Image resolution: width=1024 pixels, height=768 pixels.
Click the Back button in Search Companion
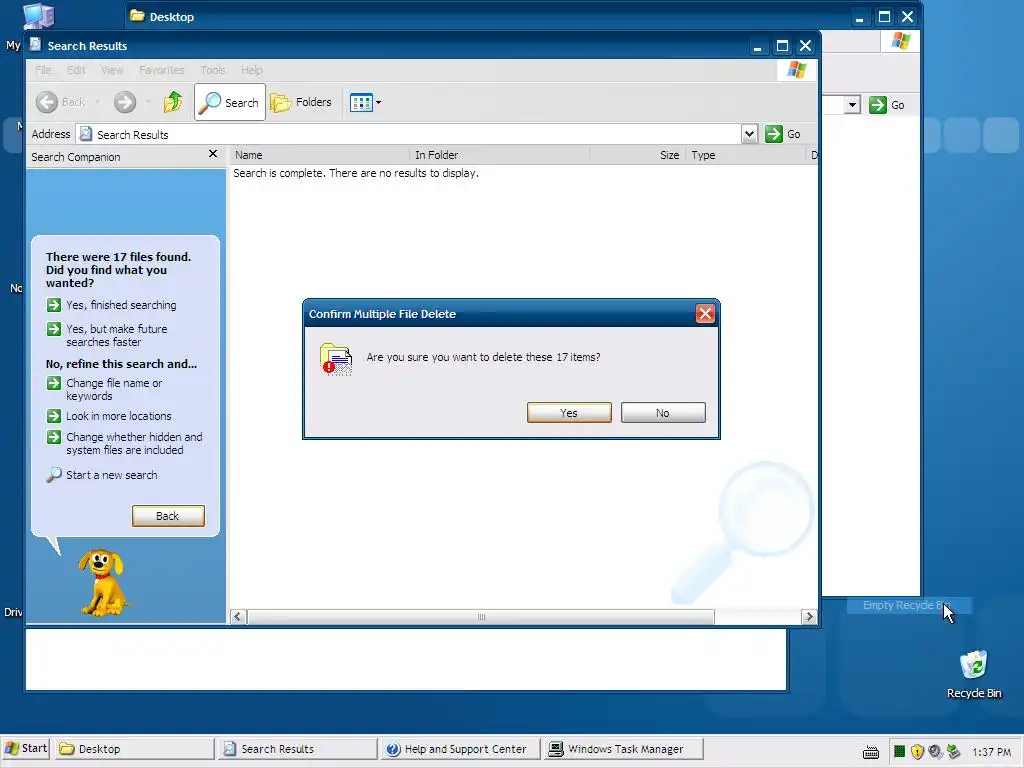point(168,516)
